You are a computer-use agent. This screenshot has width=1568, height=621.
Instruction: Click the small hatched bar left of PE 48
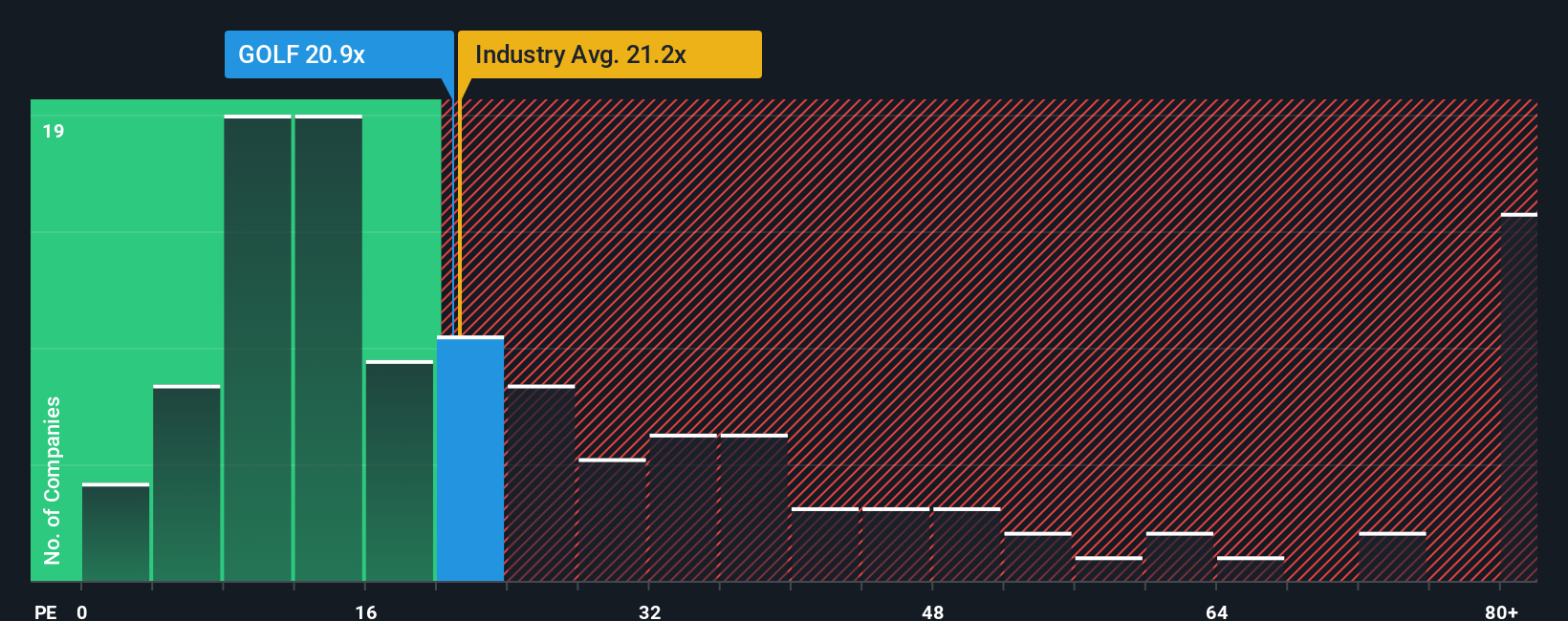pyautogui.click(x=896, y=545)
